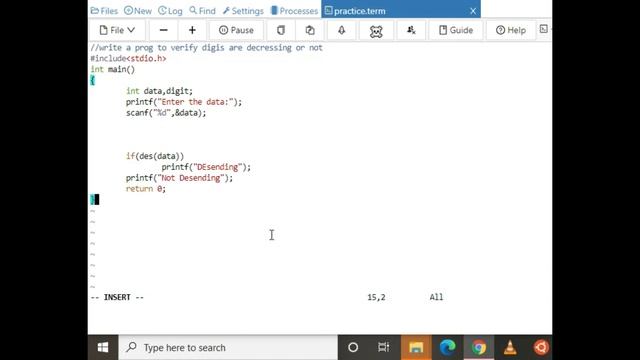Expand the File dropdown menu
The width and height of the screenshot is (640, 360).
point(117,30)
